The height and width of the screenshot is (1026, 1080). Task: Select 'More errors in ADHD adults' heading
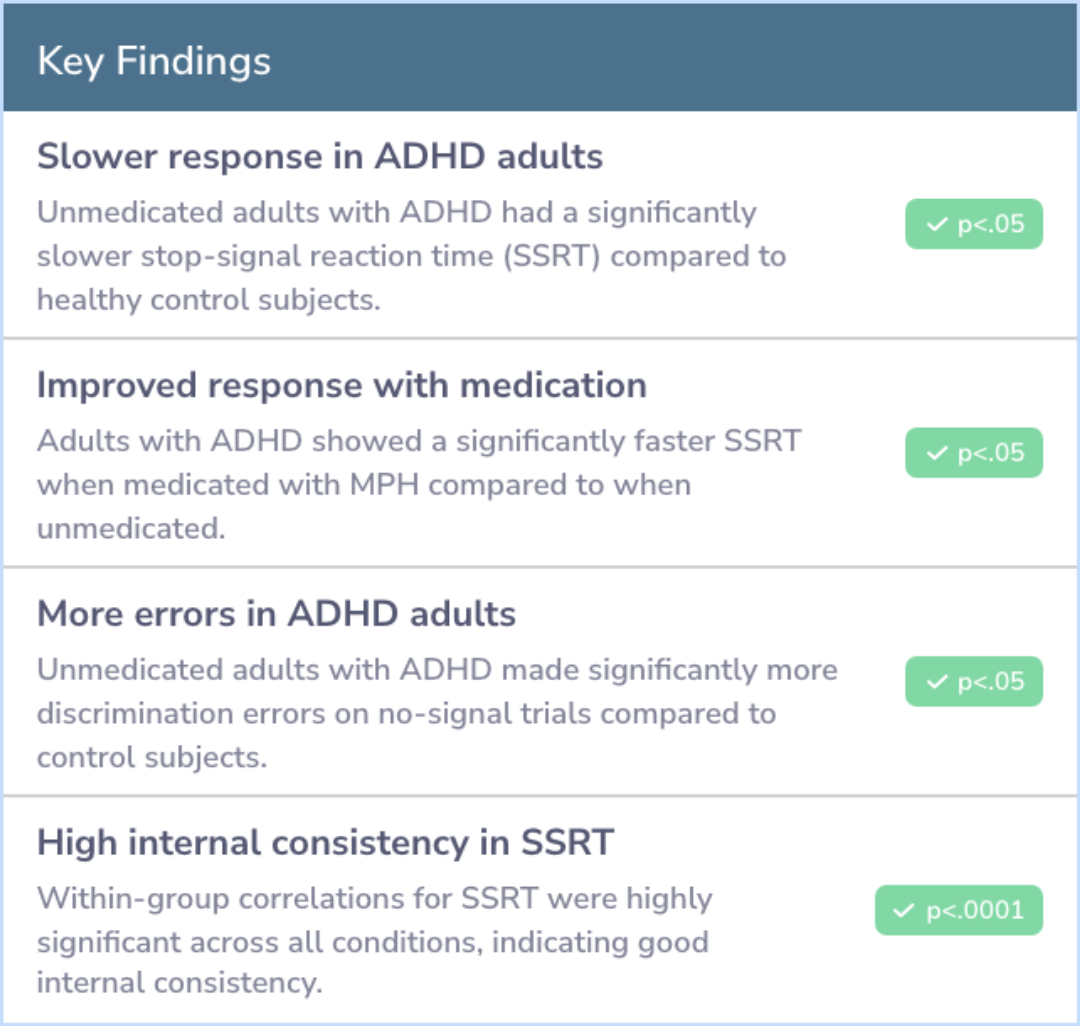pos(277,614)
